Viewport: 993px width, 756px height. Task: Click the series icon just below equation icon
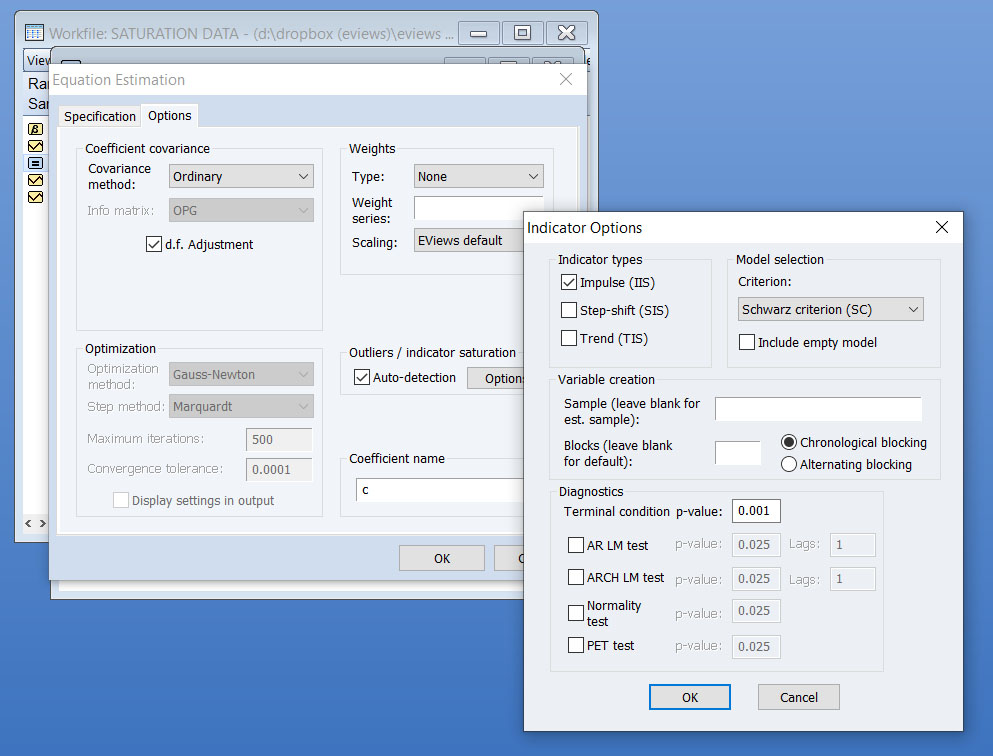(36, 180)
